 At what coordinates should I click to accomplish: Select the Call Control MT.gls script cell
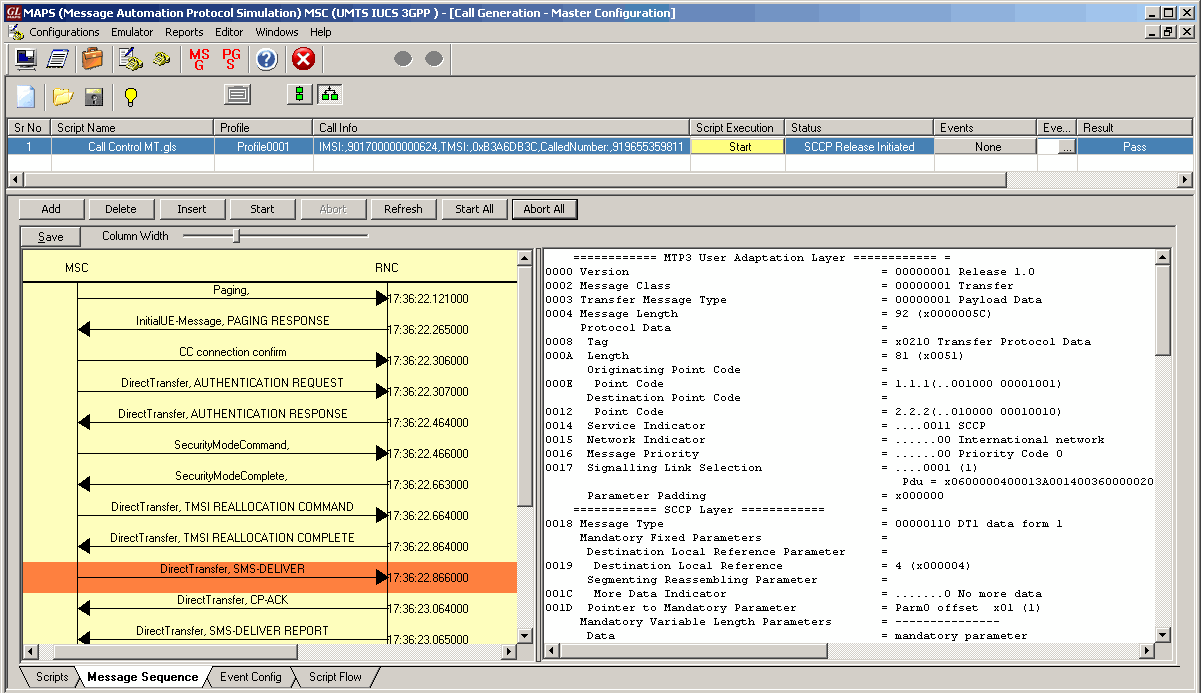[x=132, y=146]
